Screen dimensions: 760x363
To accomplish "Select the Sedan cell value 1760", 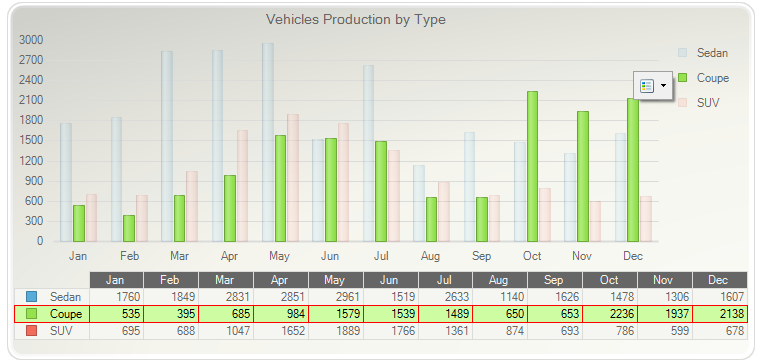I will point(116,297).
